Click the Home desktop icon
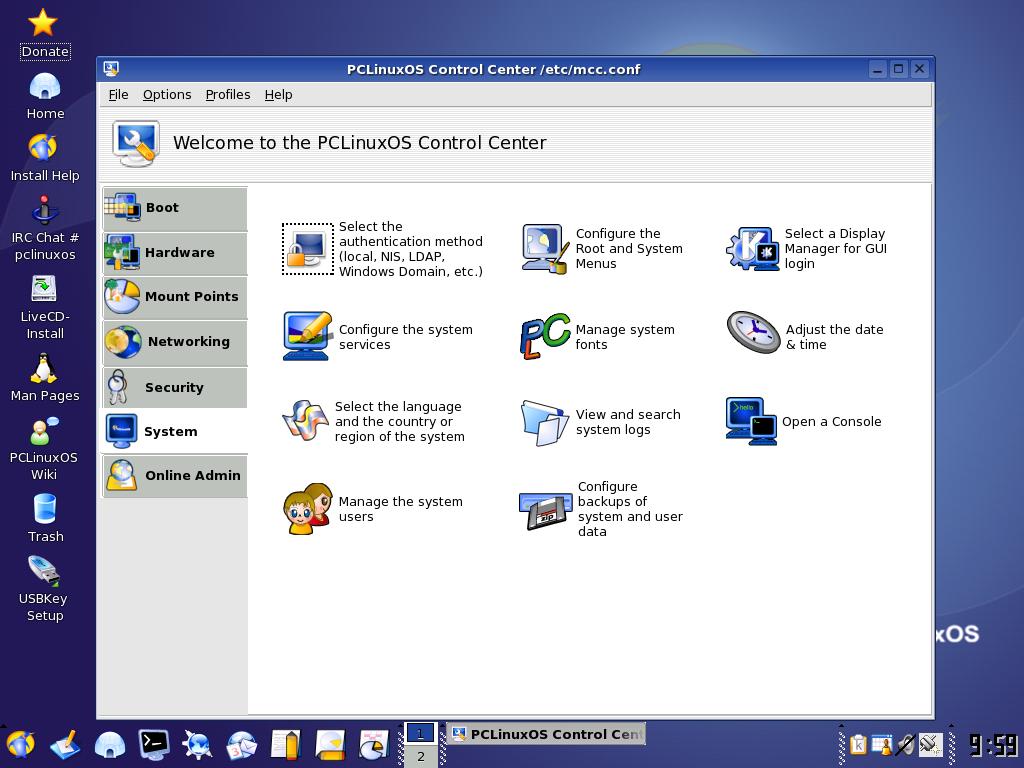This screenshot has height=768, width=1024. 44,96
